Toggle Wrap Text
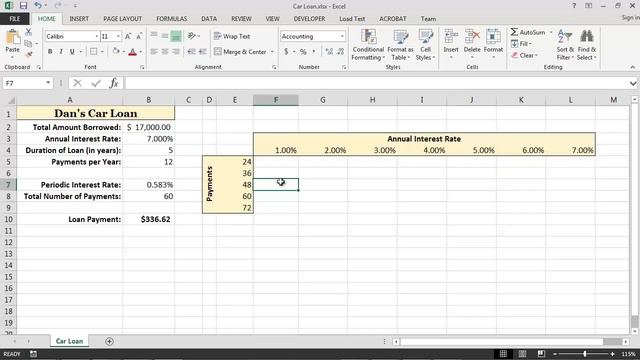640x360 pixels. coord(232,36)
